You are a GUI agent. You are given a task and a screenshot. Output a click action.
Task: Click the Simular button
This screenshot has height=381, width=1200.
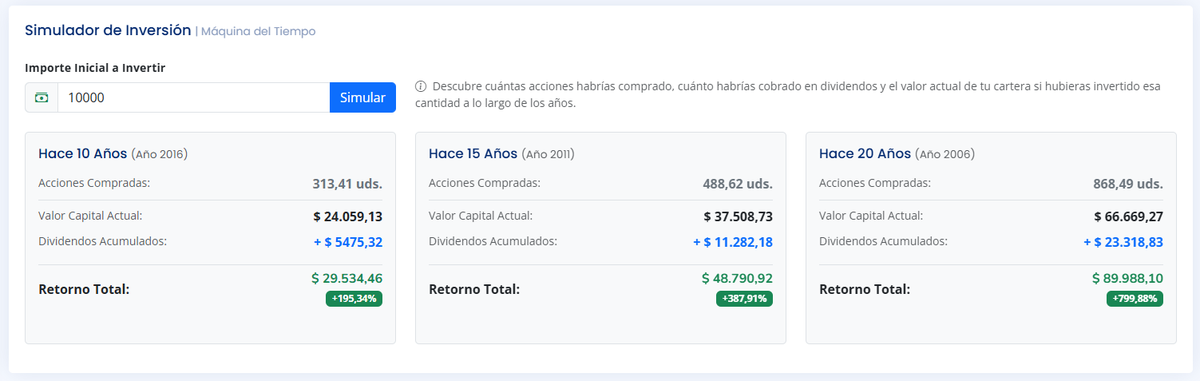pyautogui.click(x=362, y=98)
